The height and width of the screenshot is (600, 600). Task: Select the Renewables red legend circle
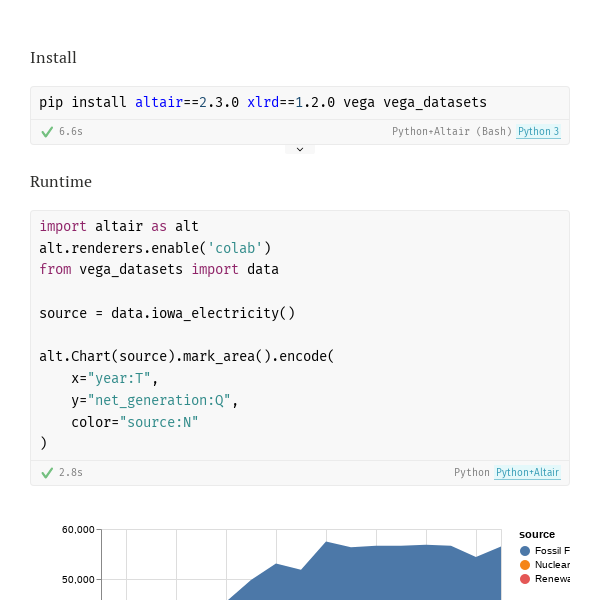(525, 579)
